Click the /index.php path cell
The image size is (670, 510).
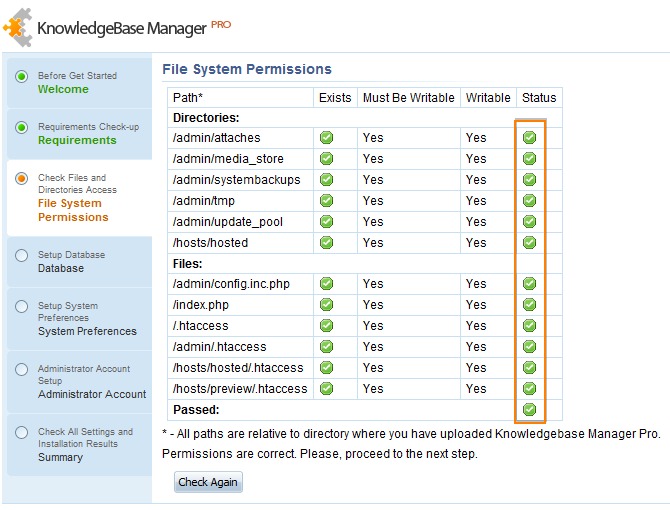coord(241,305)
